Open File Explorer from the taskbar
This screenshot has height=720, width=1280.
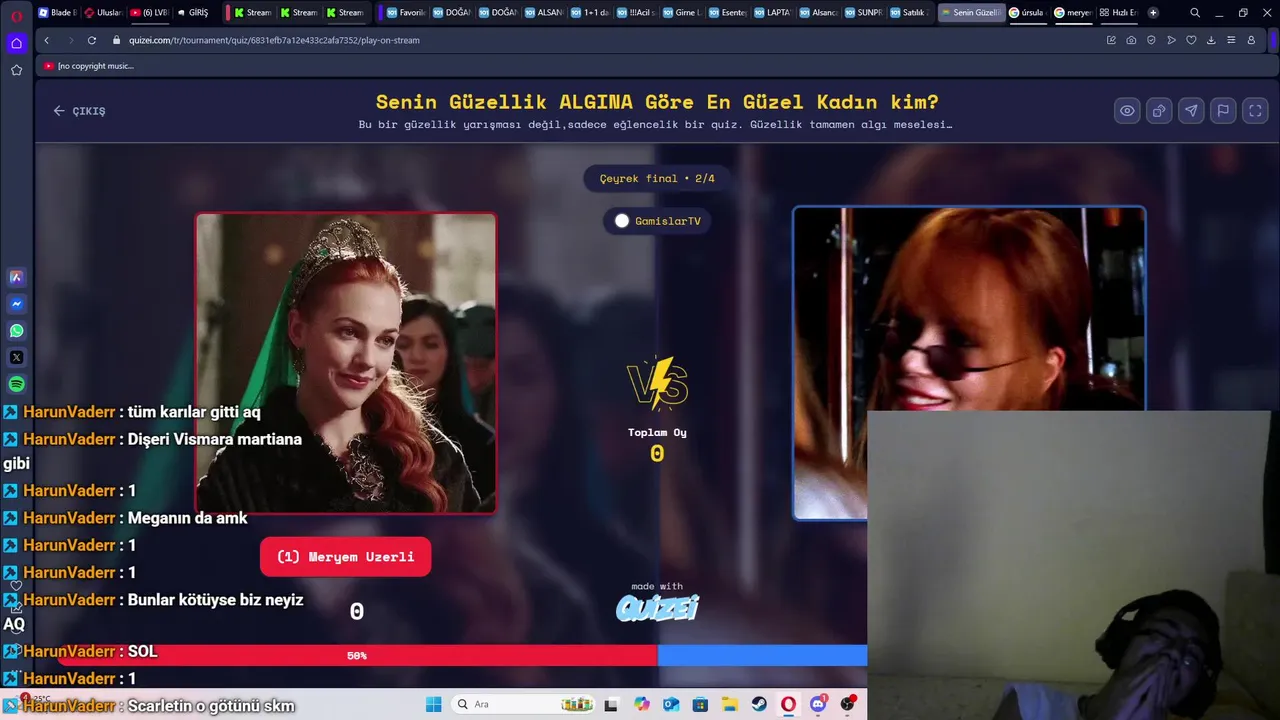730,704
